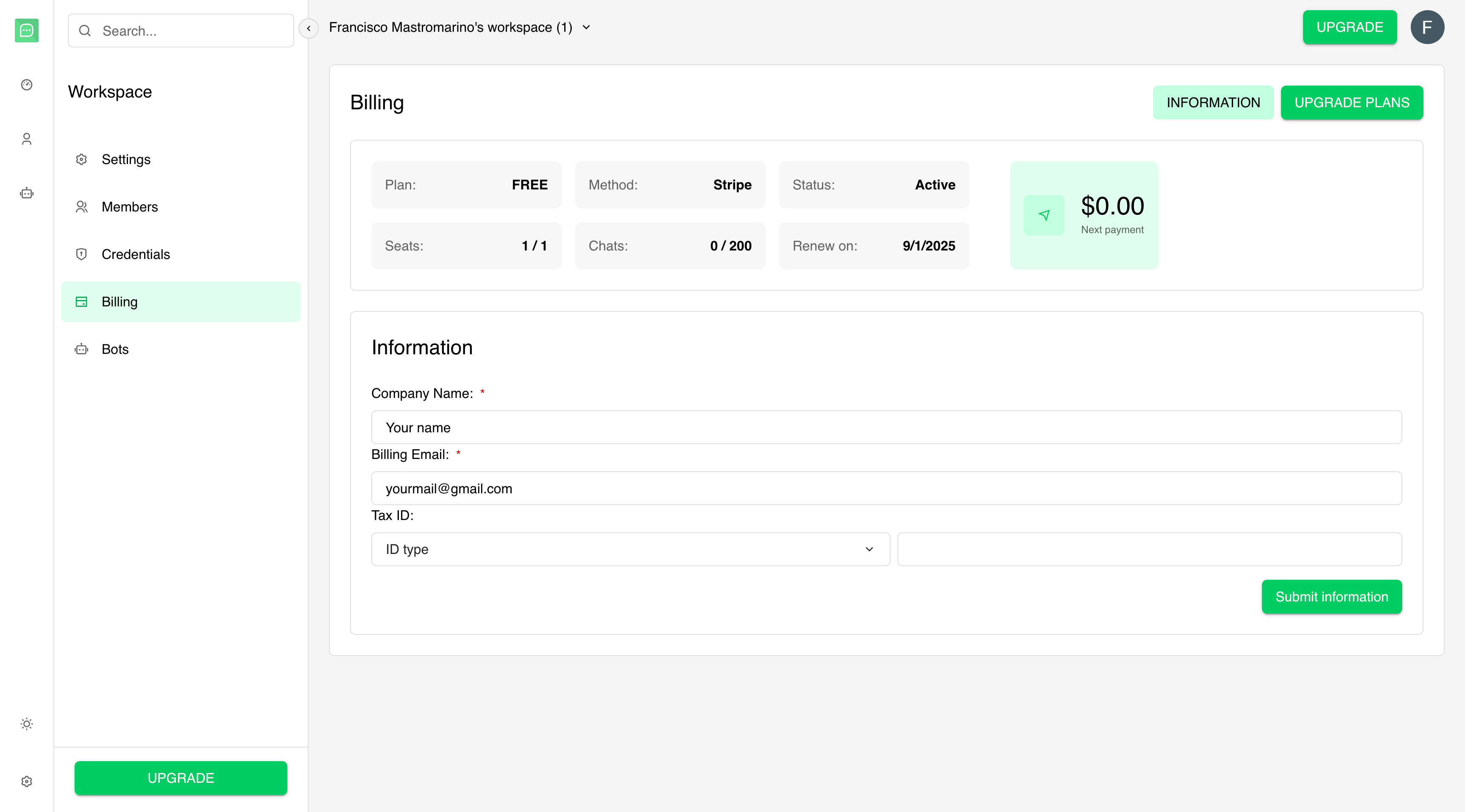Click the UPGRADE PLANS button

coord(1351,103)
